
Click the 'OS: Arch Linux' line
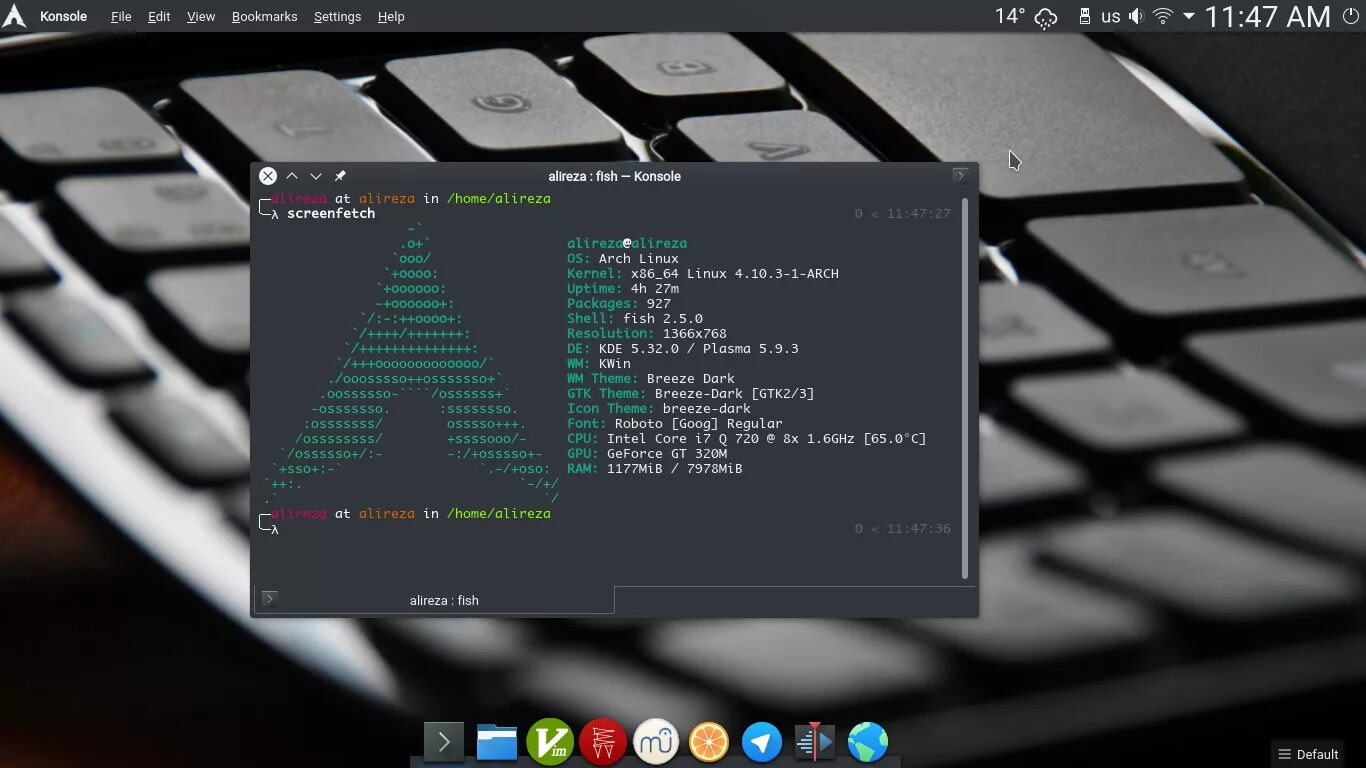click(623, 258)
